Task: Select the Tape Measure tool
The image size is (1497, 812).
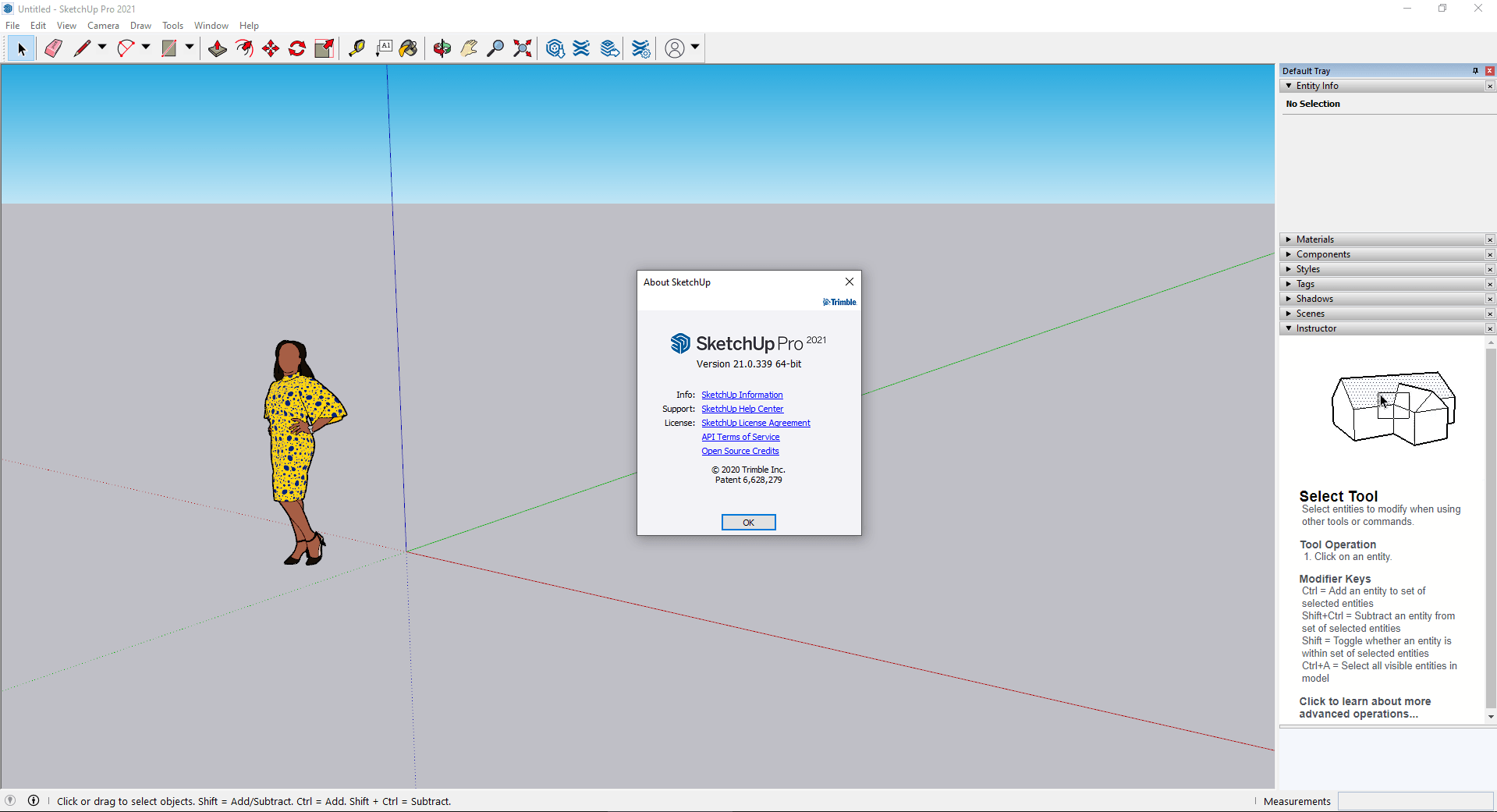Action: click(x=357, y=48)
